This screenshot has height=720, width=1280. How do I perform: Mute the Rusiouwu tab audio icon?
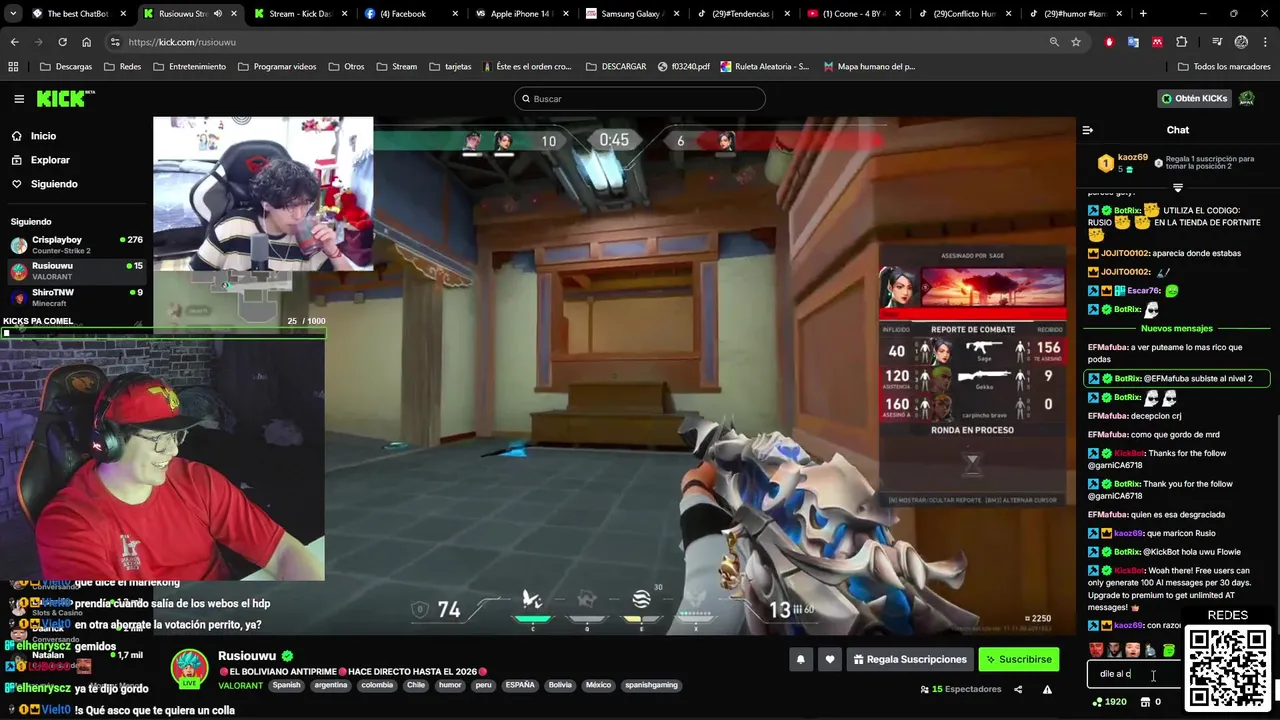pos(217,14)
